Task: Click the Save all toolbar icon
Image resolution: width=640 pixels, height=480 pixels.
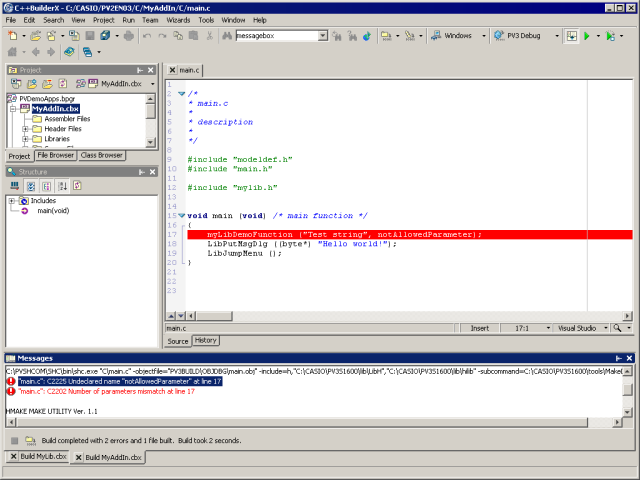Action: [105, 36]
